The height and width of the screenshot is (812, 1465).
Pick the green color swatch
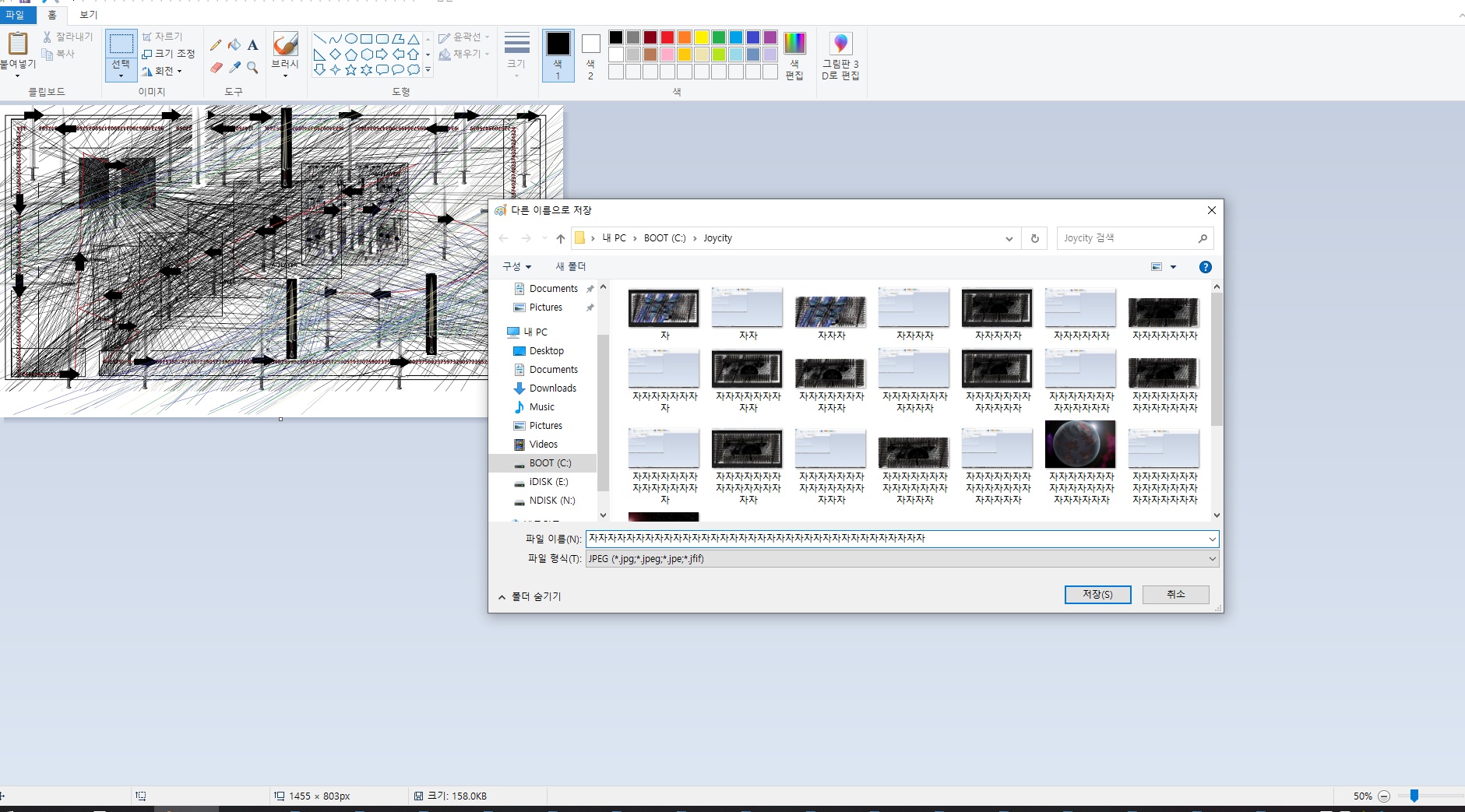[x=719, y=37]
